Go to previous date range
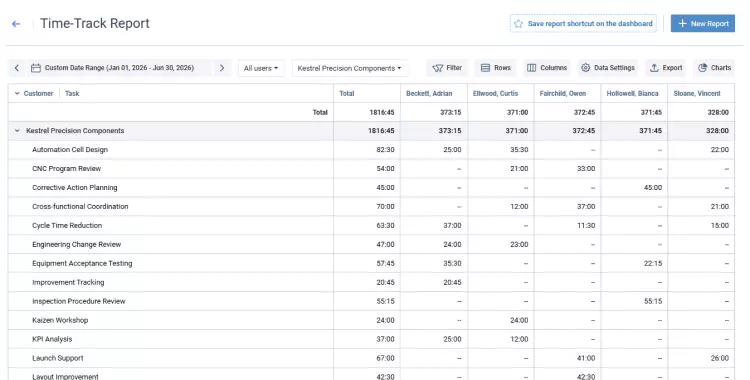 (17, 68)
